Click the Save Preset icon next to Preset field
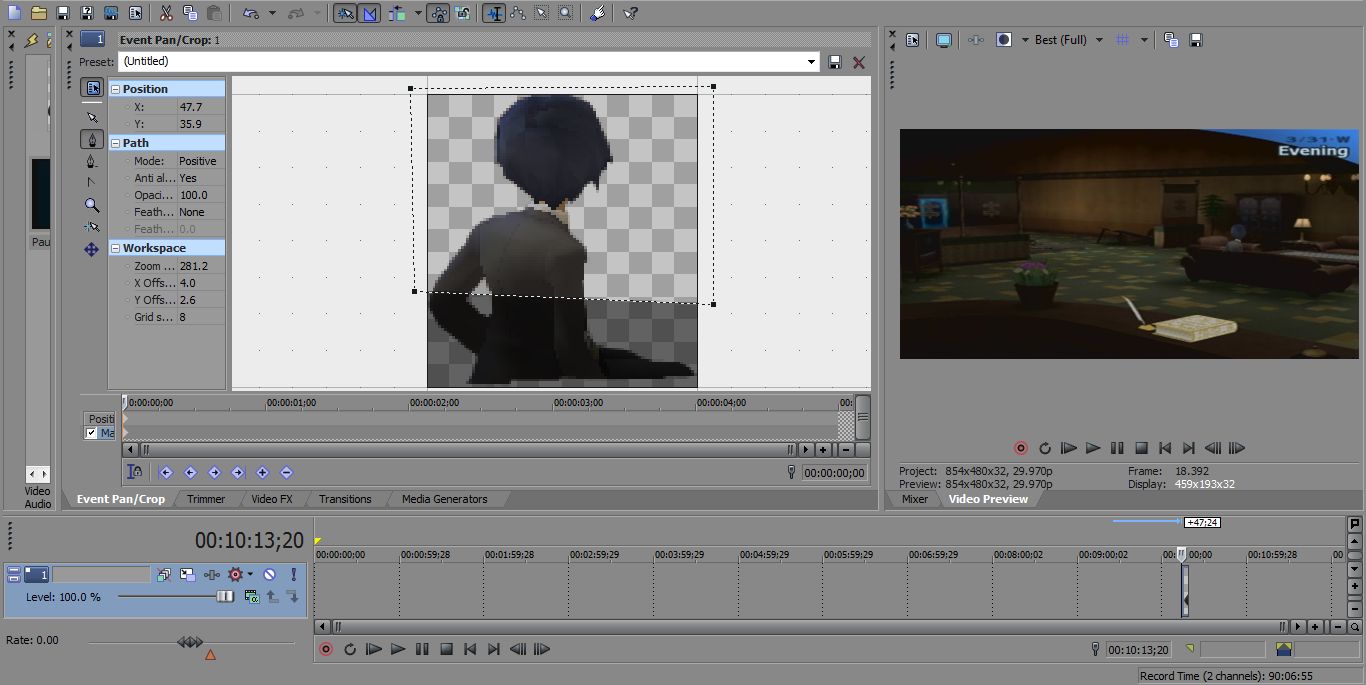 click(835, 62)
